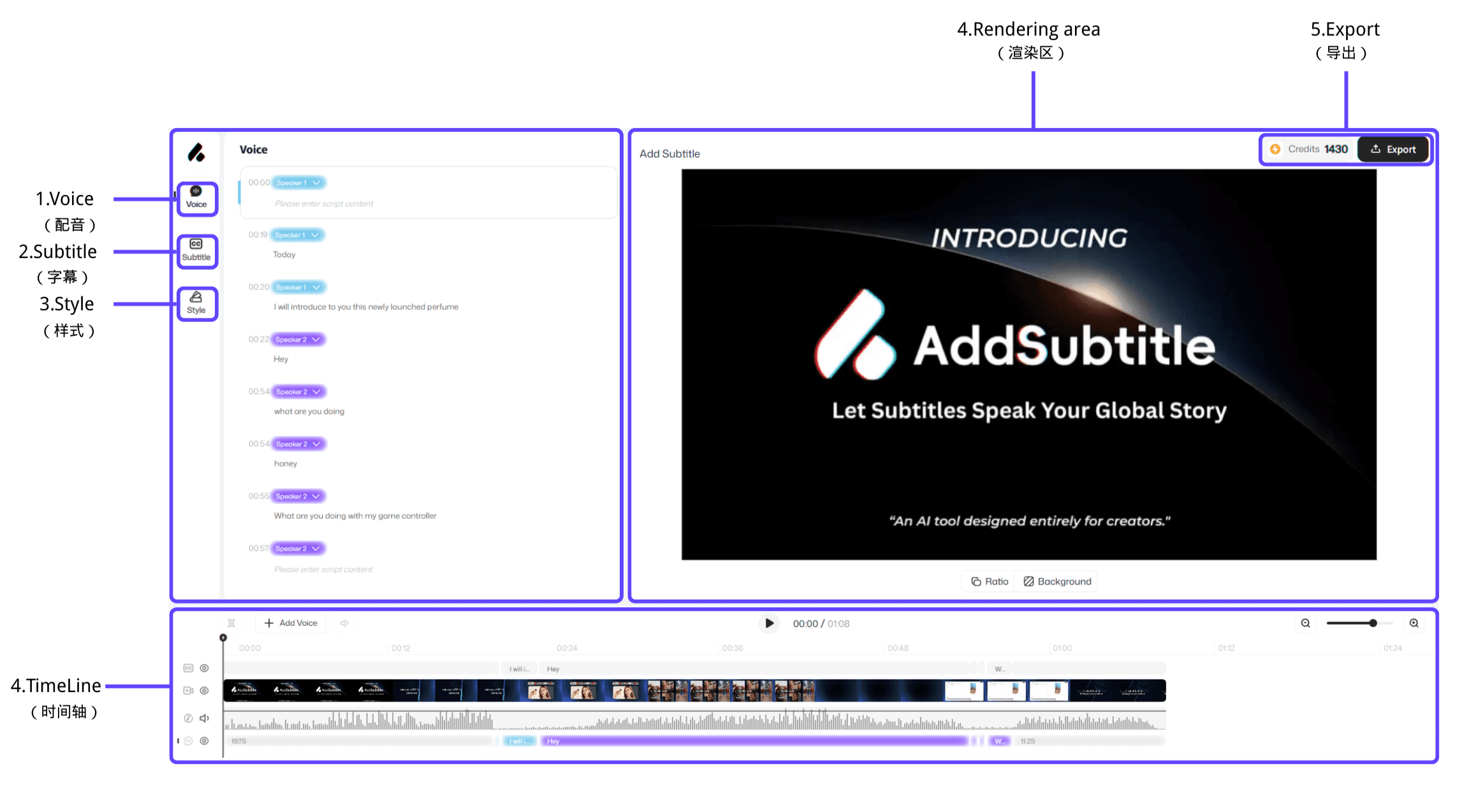Hide the subtitle track with its eye icon

pyautogui.click(x=204, y=668)
